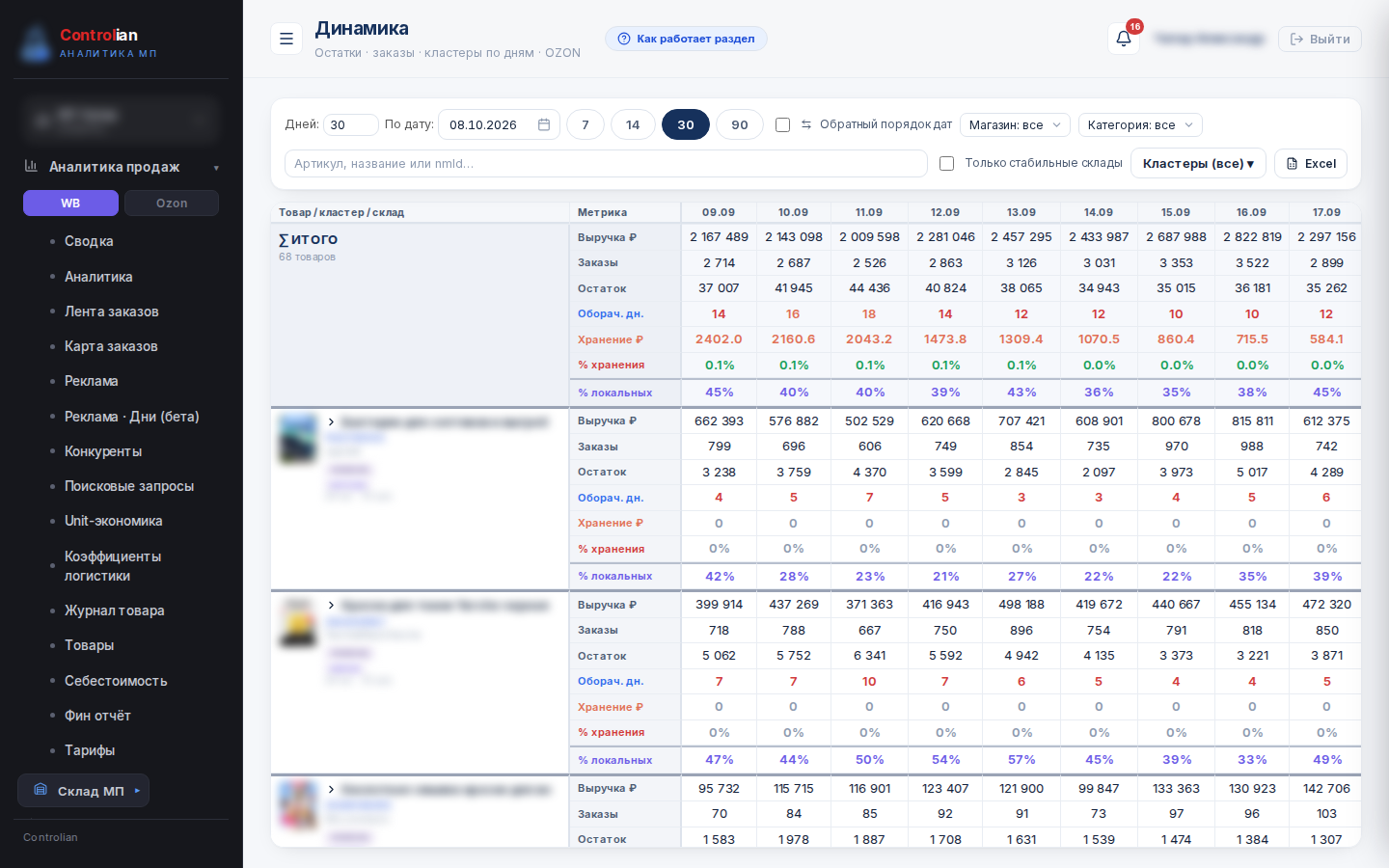This screenshot has height=868, width=1389.
Task: Export the table with Excel button
Action: point(1311,163)
